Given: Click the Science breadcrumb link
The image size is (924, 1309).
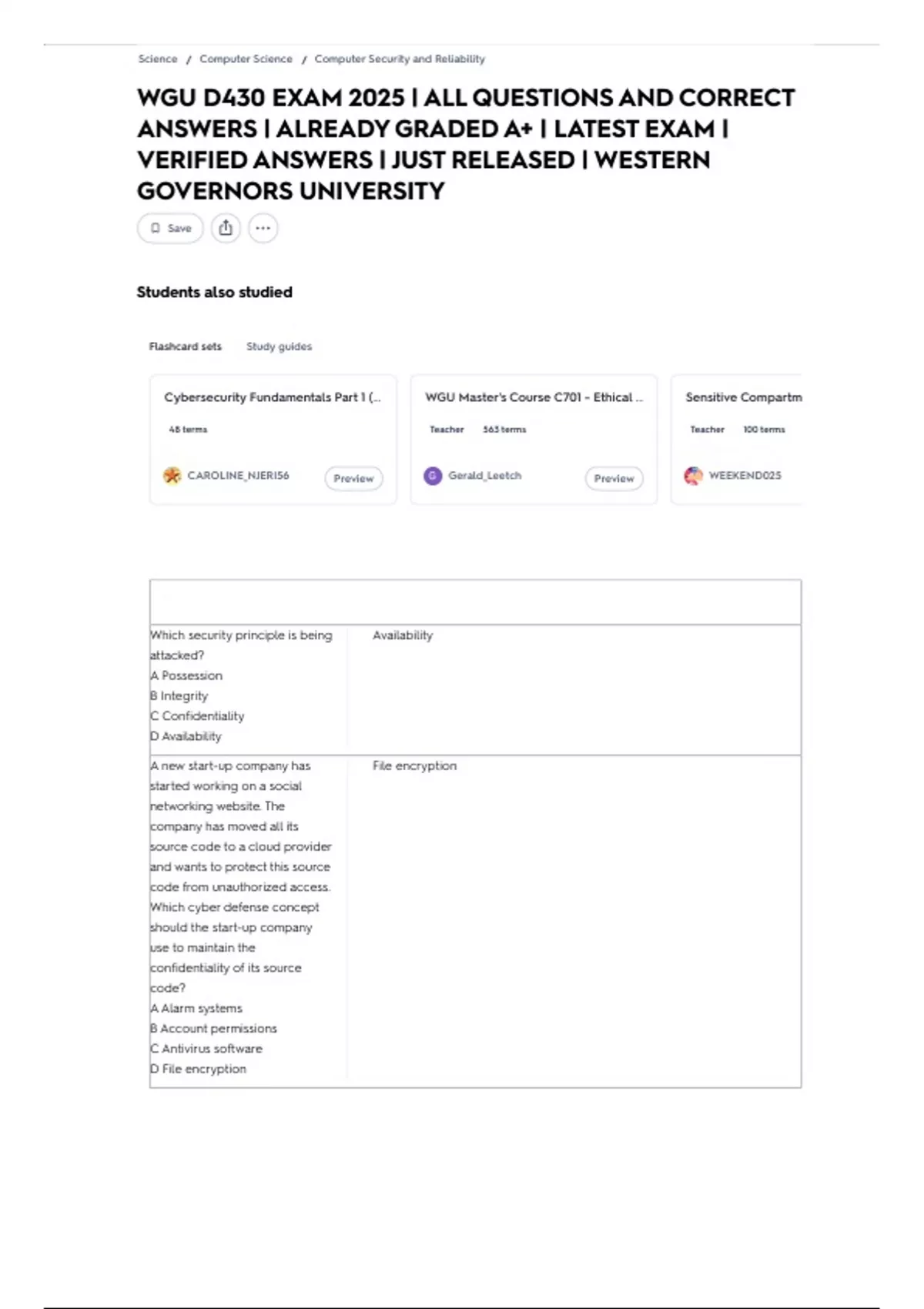Looking at the screenshot, I should click(x=157, y=59).
